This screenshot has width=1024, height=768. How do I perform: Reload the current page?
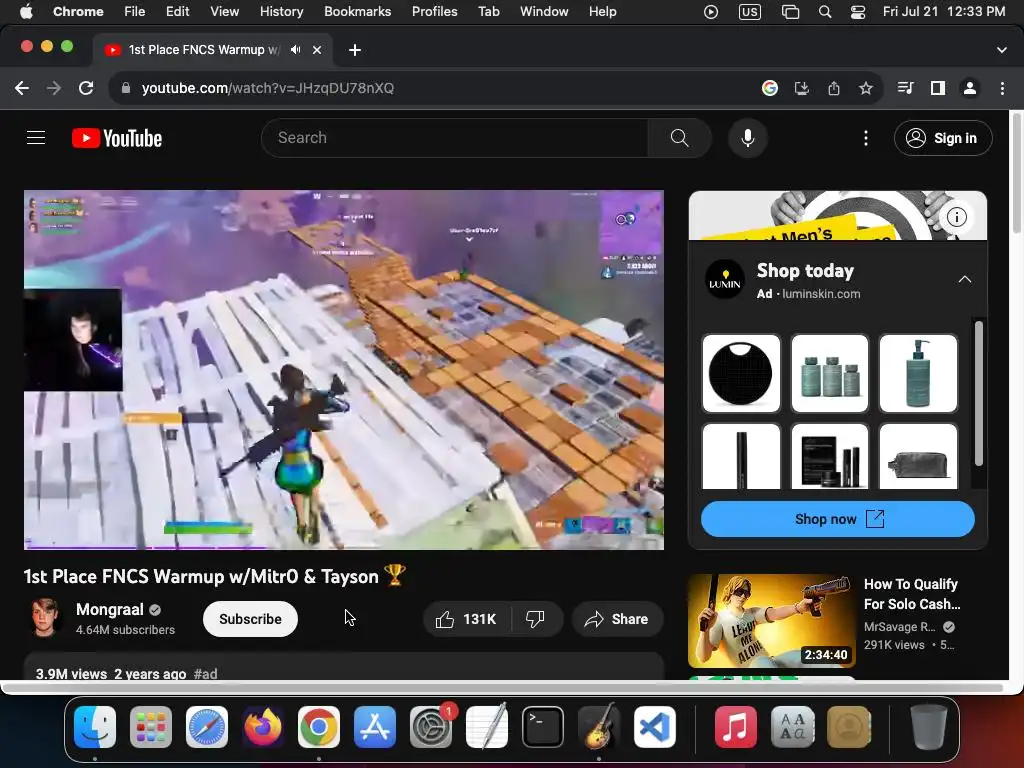click(x=86, y=88)
